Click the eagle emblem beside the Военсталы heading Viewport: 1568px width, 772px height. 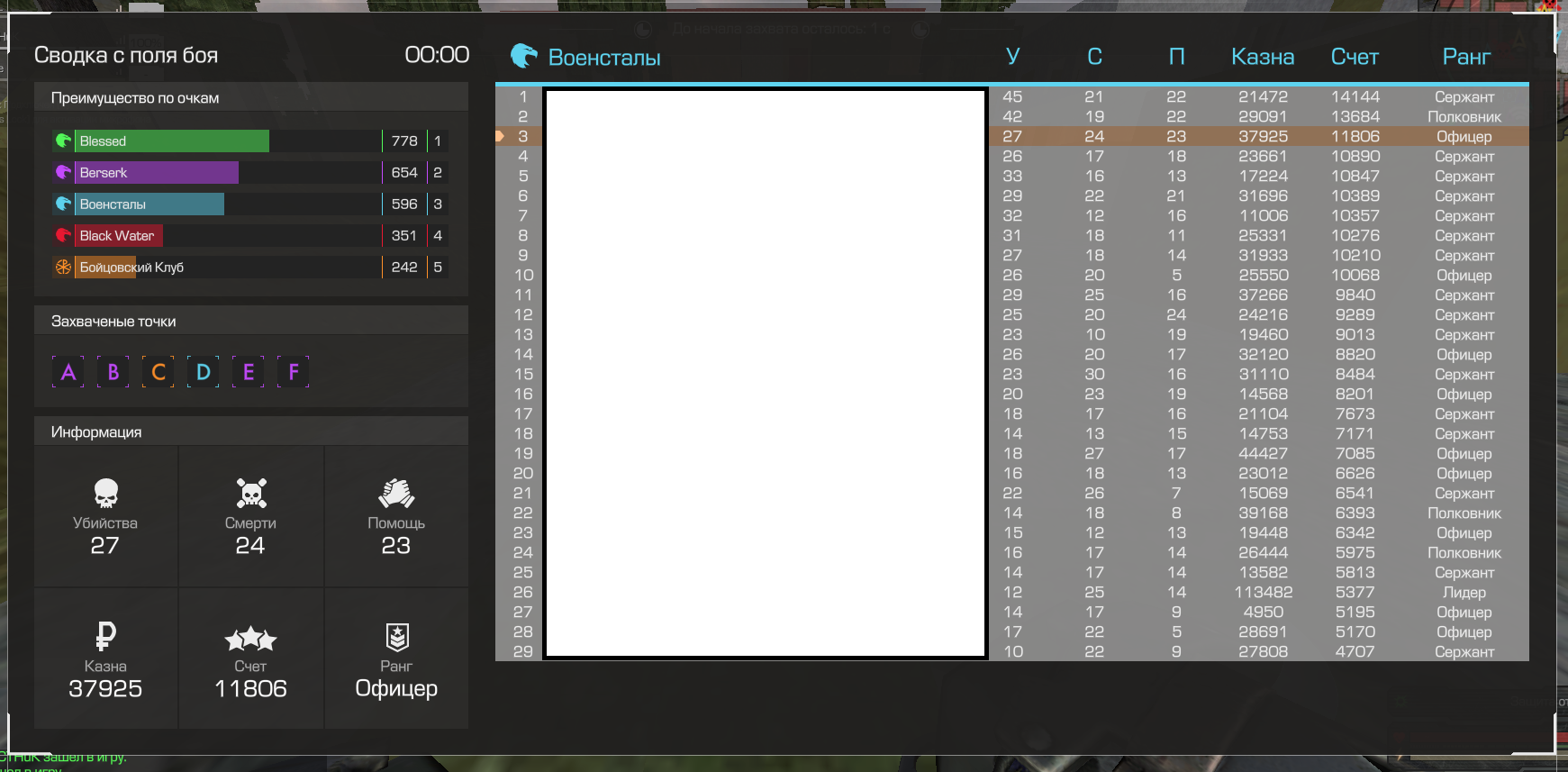tap(524, 56)
